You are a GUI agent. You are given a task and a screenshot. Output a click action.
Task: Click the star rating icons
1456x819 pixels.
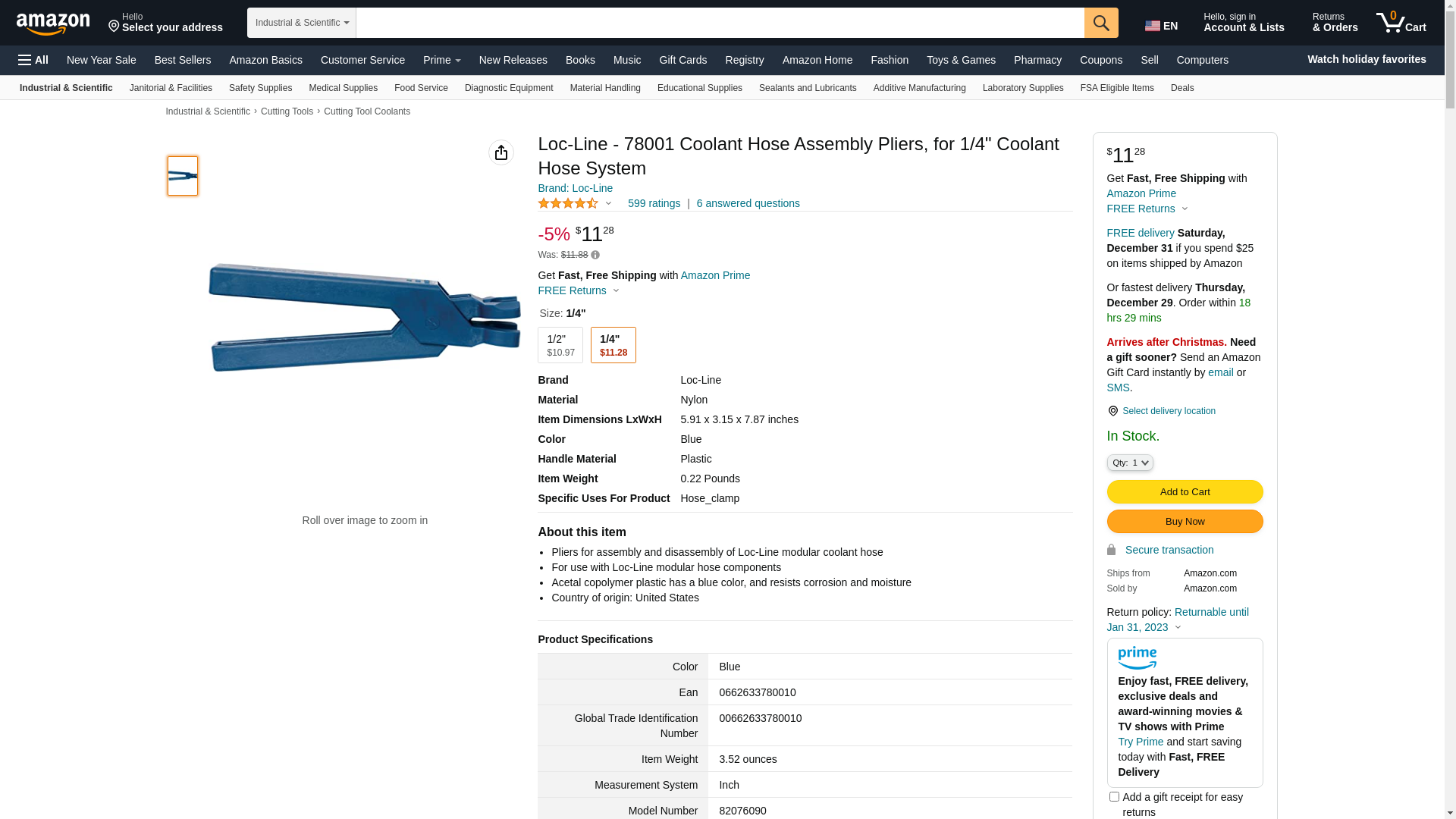click(x=568, y=203)
